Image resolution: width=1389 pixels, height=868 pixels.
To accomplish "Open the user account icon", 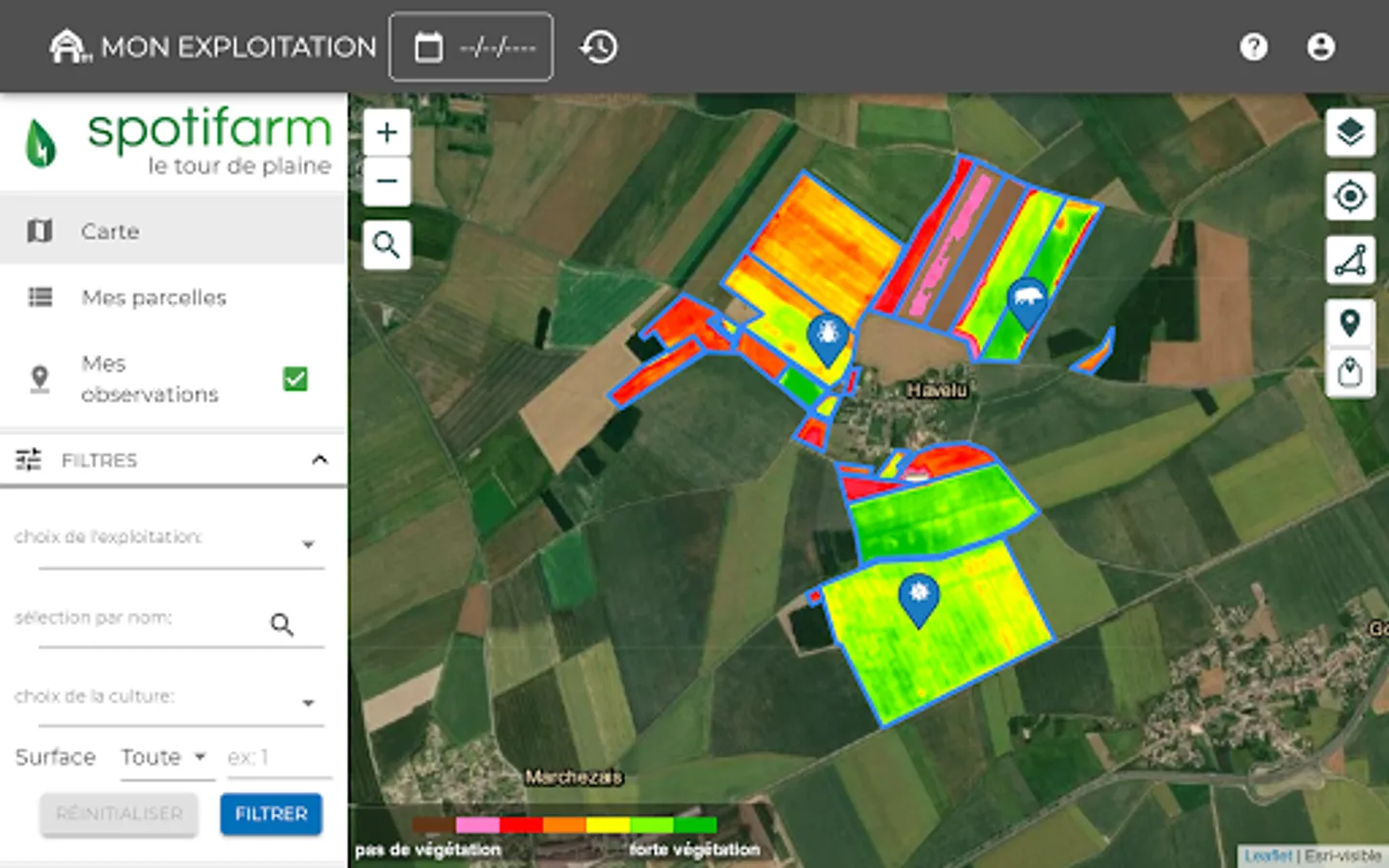I will [1321, 46].
